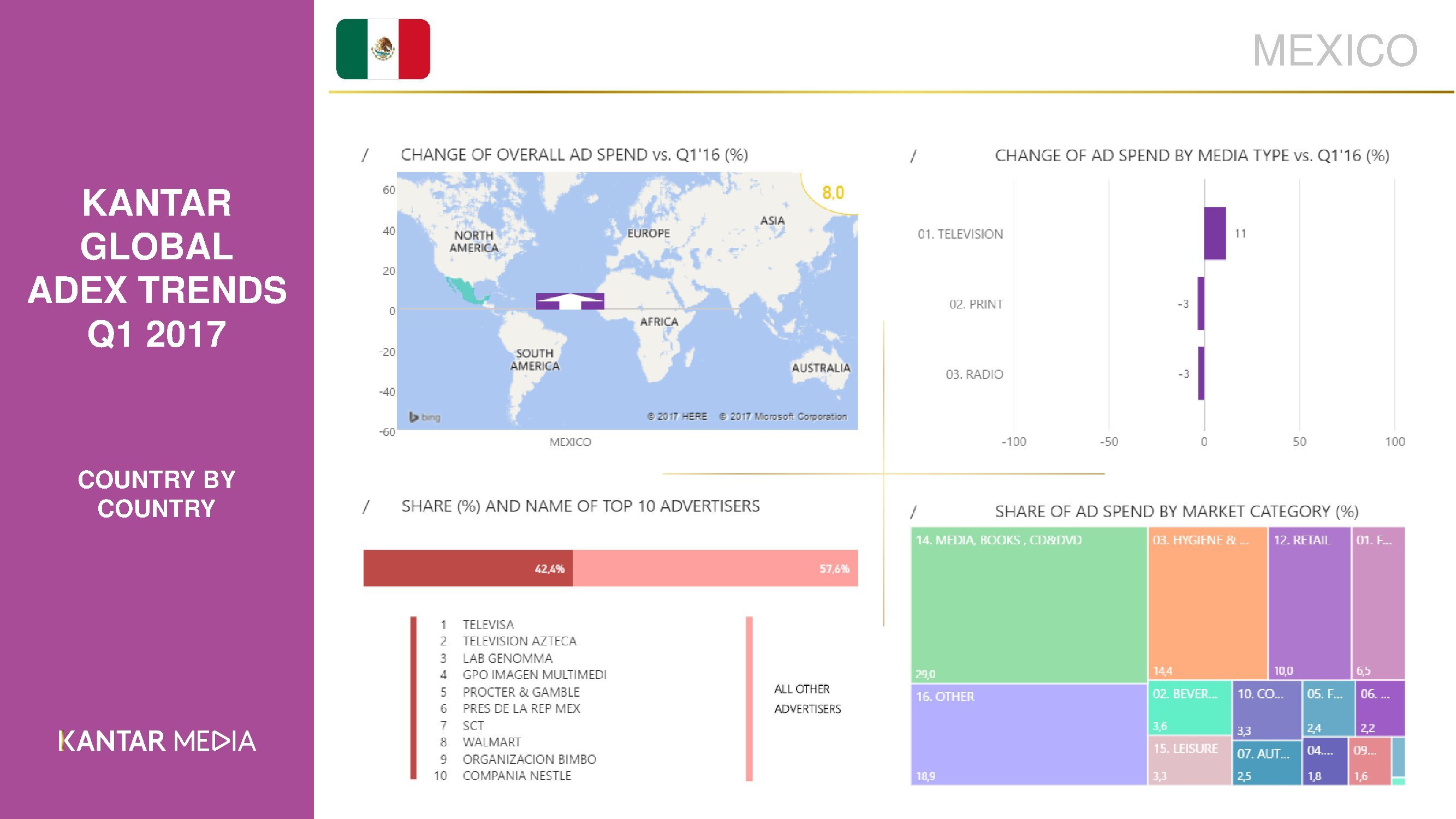Click the 57,6% other advertisers bar segment

[x=716, y=568]
